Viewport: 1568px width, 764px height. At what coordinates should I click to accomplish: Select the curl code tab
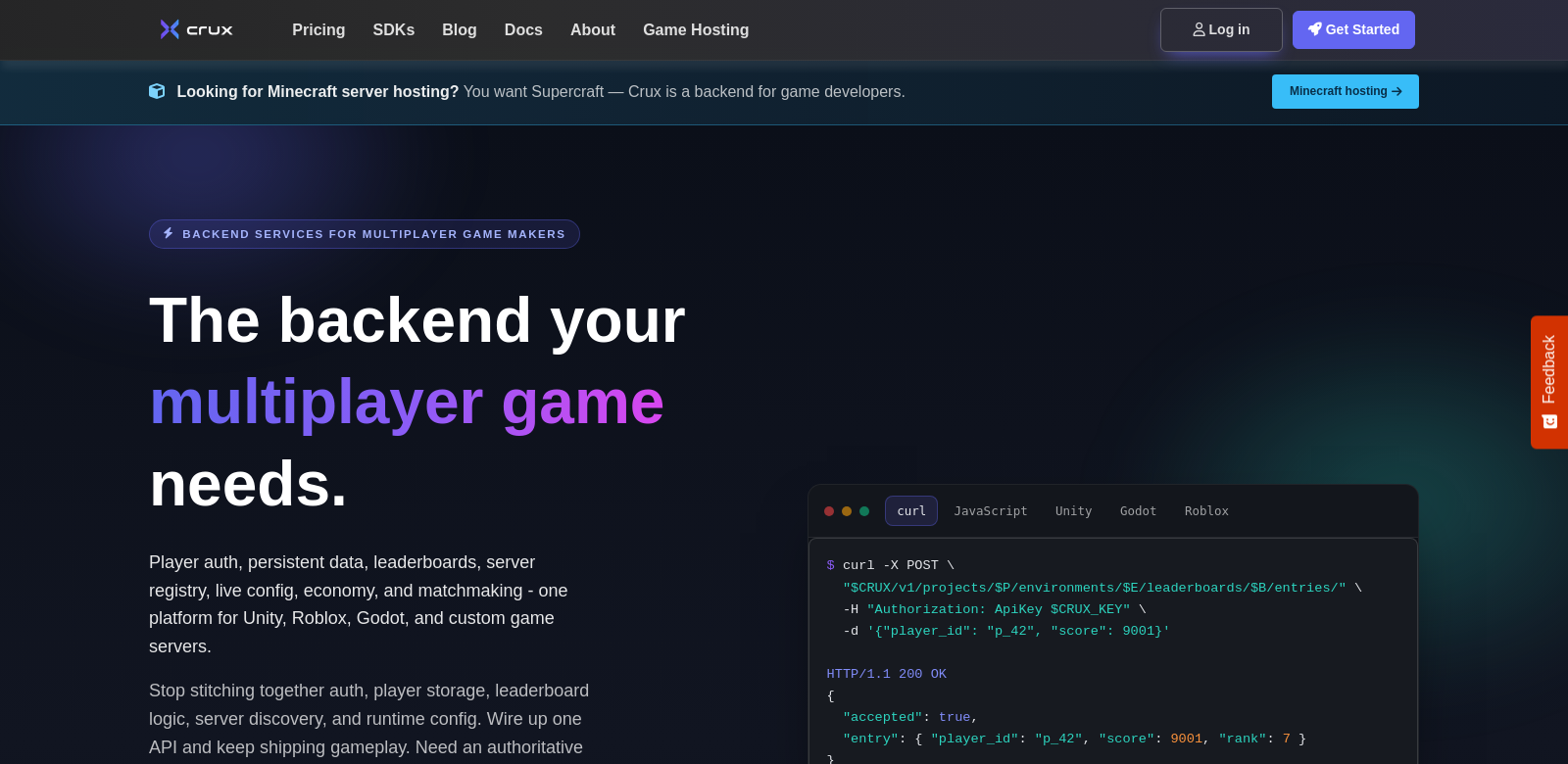[911, 510]
